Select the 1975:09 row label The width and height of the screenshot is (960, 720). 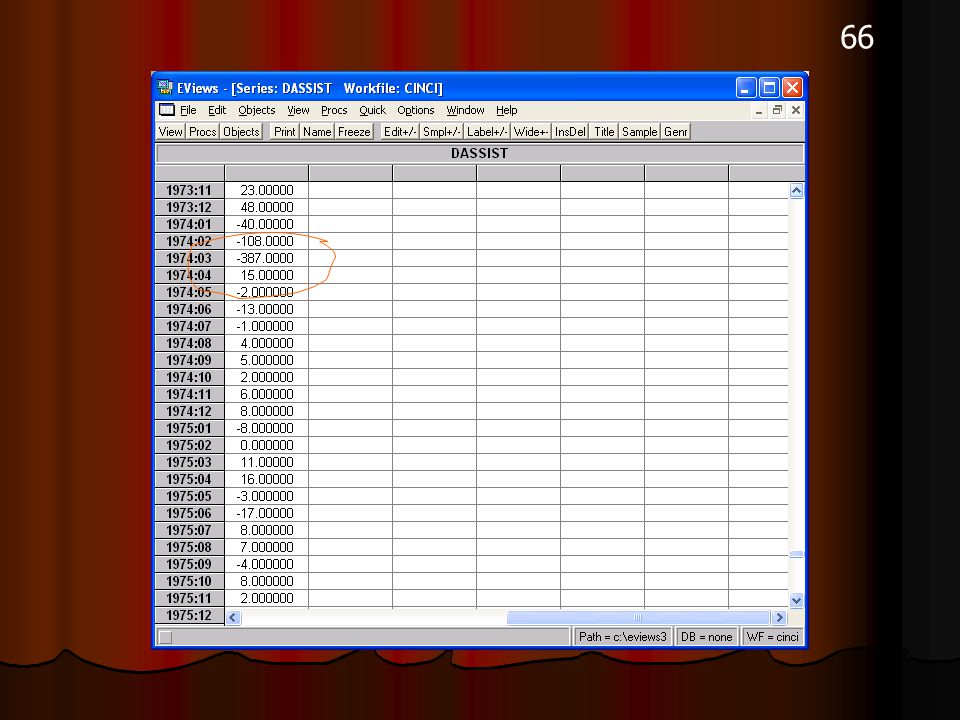point(190,564)
